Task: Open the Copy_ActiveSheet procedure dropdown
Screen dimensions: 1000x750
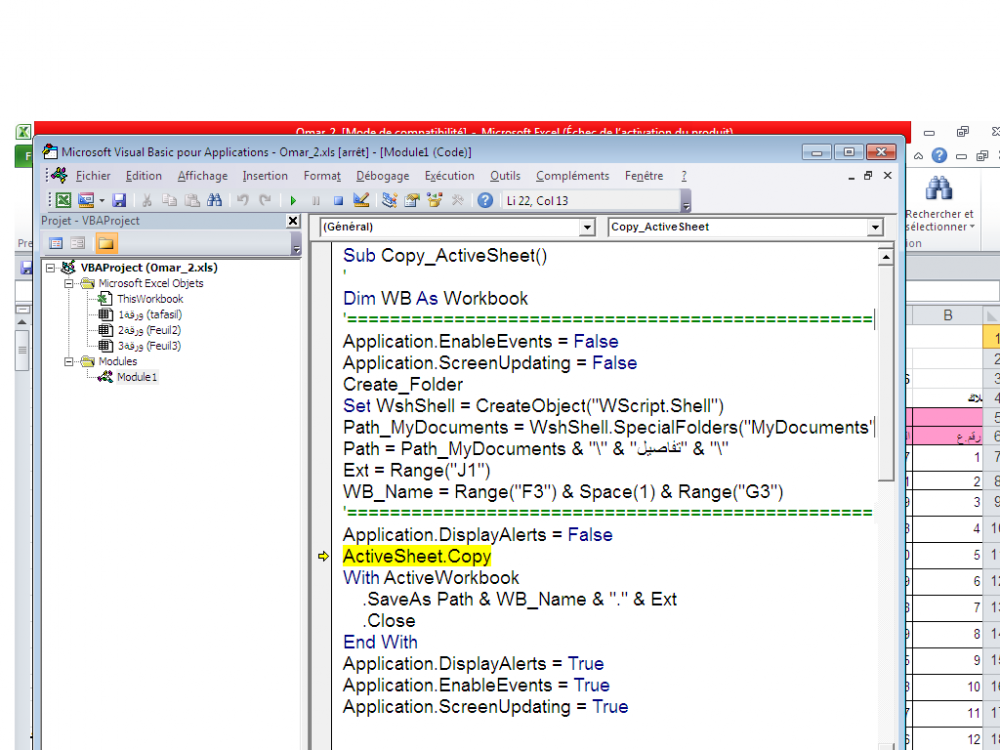Action: pos(875,227)
